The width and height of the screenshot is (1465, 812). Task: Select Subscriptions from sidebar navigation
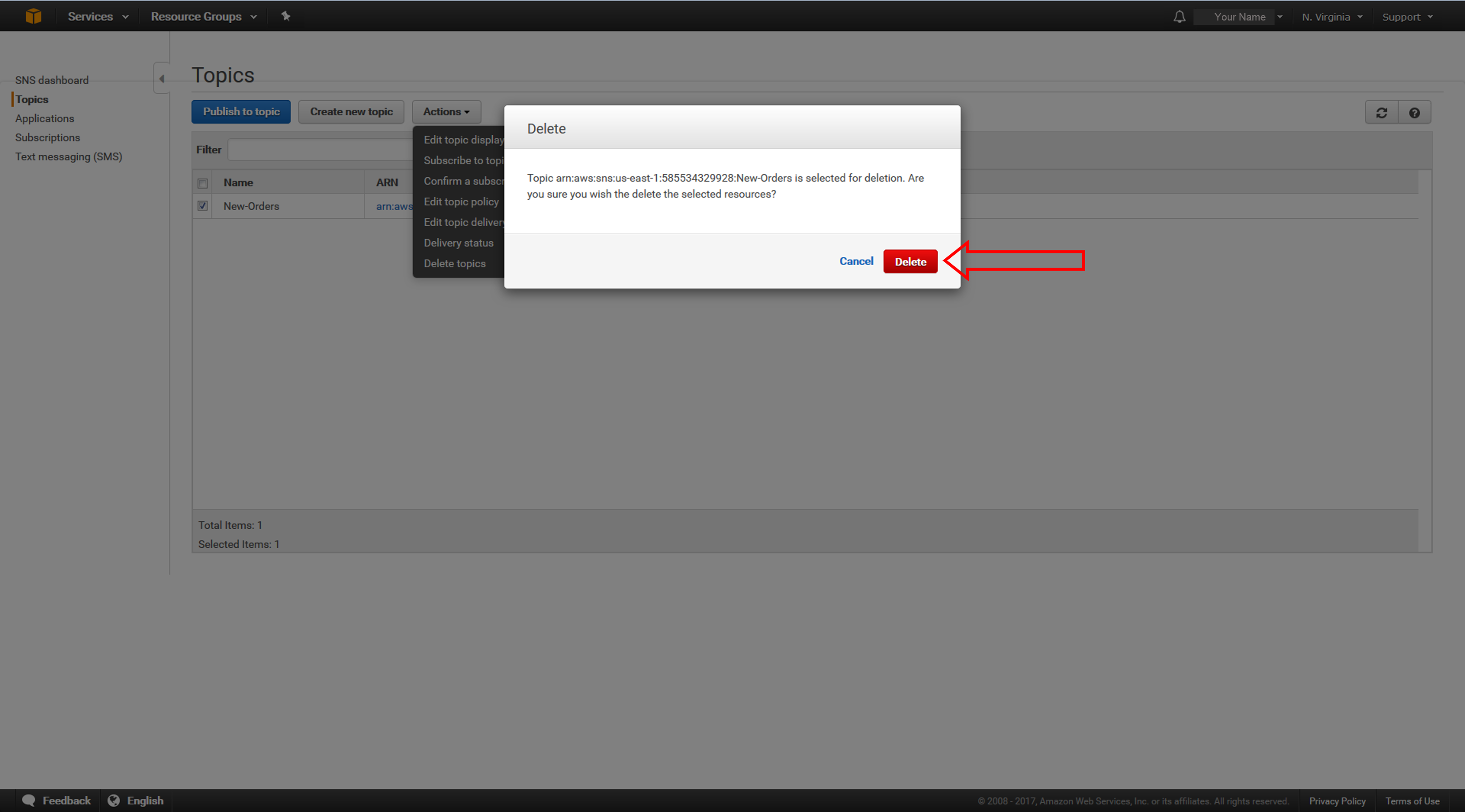coord(46,137)
